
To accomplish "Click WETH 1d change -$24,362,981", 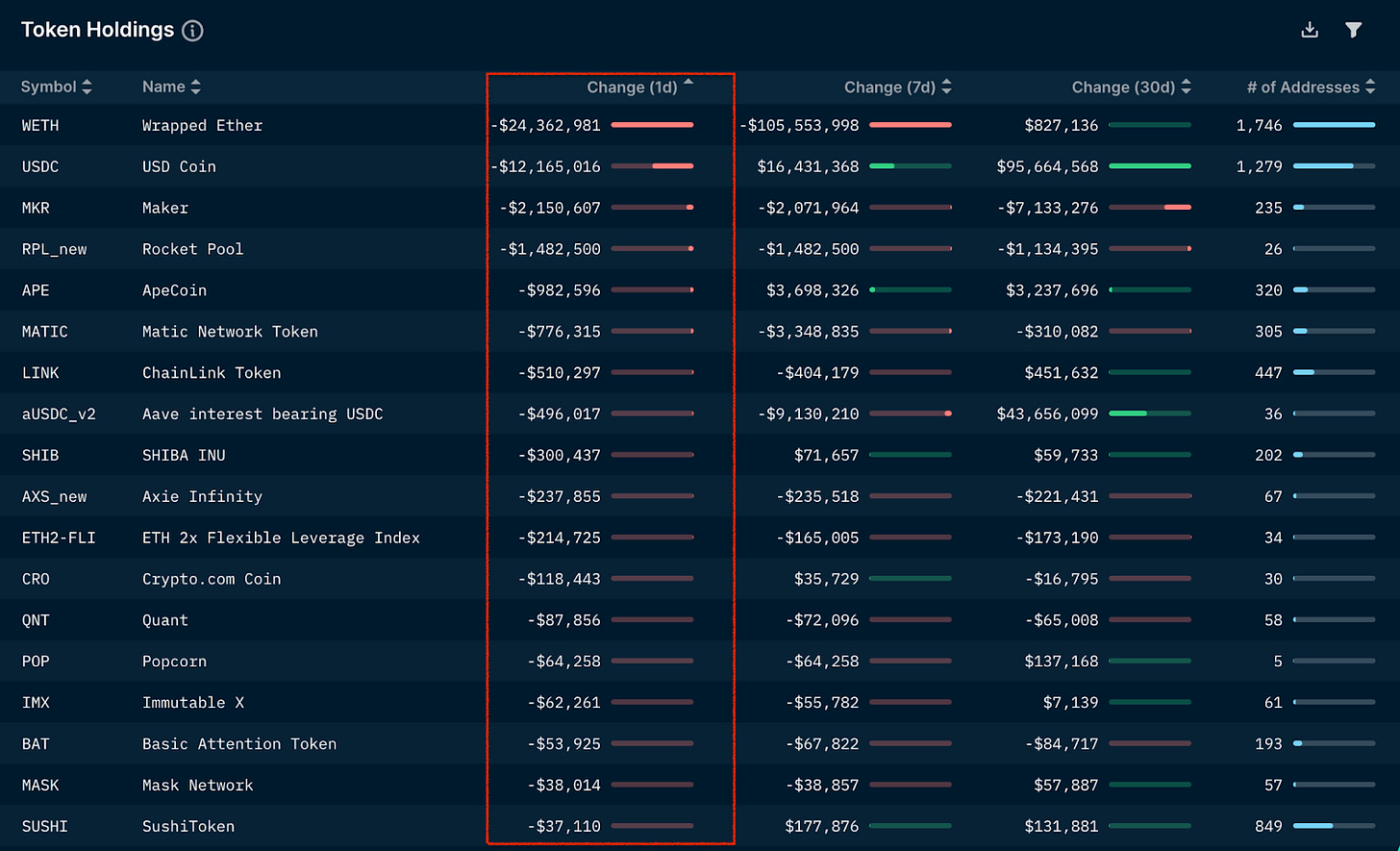I will click(545, 125).
